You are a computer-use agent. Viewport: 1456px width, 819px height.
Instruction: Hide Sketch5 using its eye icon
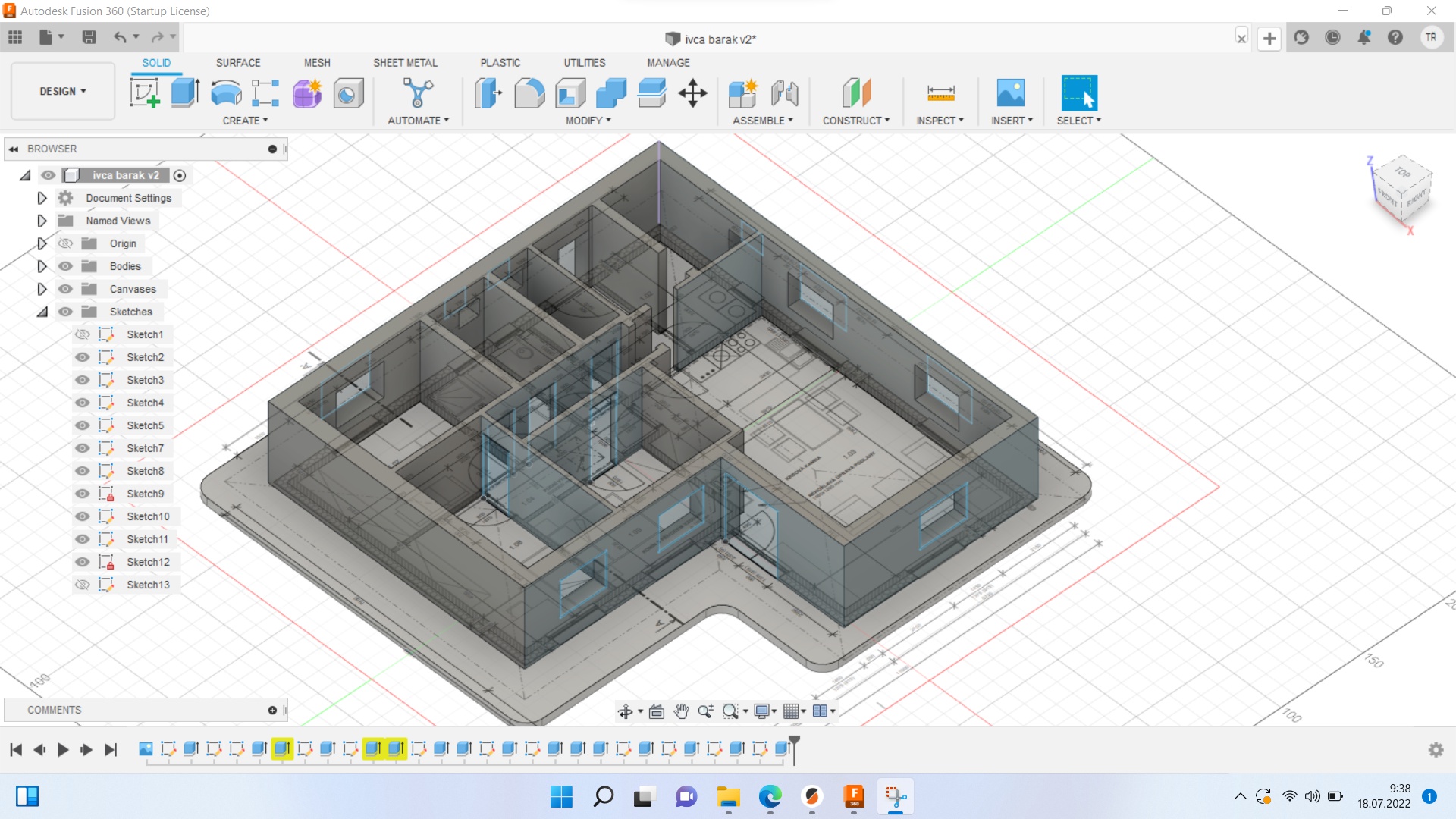(x=83, y=425)
